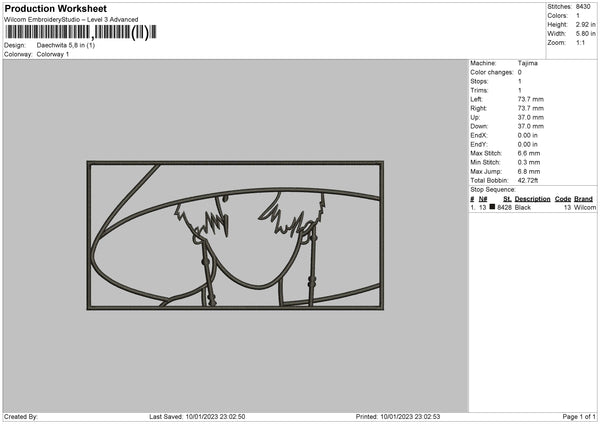Image resolution: width=600 pixels, height=424 pixels.
Task: Click Up value '37.0 mm'
Action: 531,117
